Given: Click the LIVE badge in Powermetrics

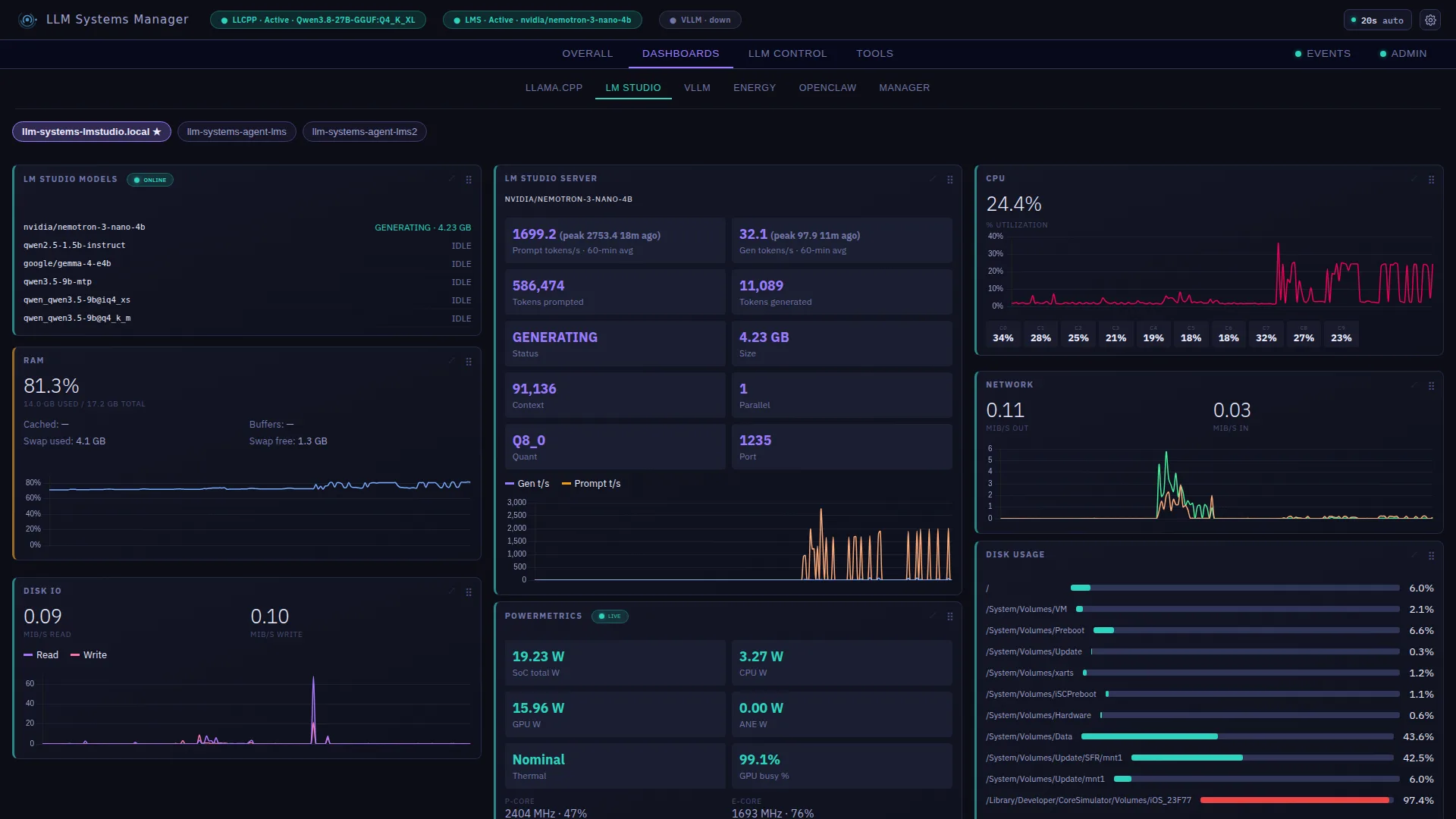Looking at the screenshot, I should (610, 617).
